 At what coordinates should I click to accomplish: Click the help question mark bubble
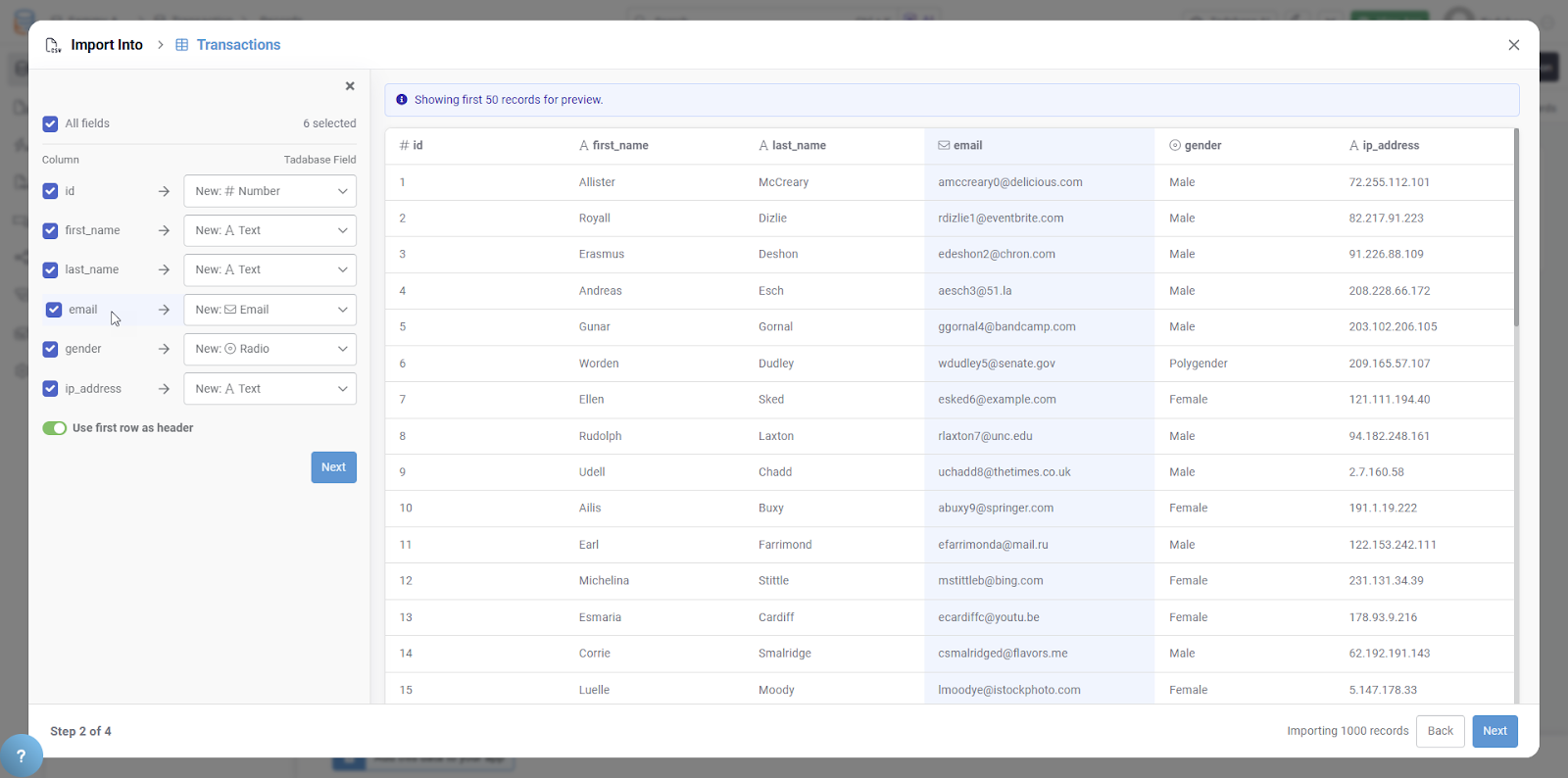pyautogui.click(x=21, y=755)
